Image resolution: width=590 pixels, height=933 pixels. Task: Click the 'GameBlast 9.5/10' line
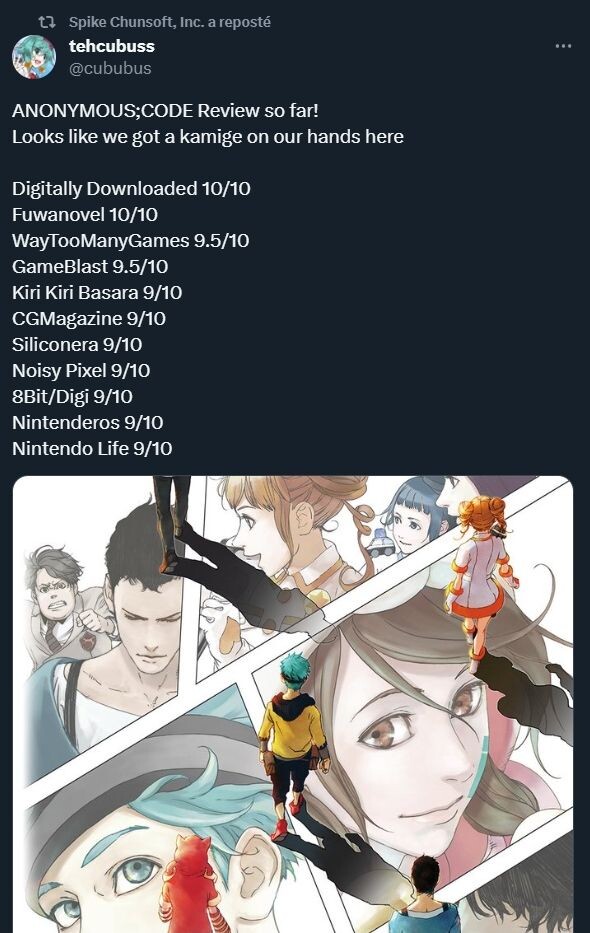[90, 267]
